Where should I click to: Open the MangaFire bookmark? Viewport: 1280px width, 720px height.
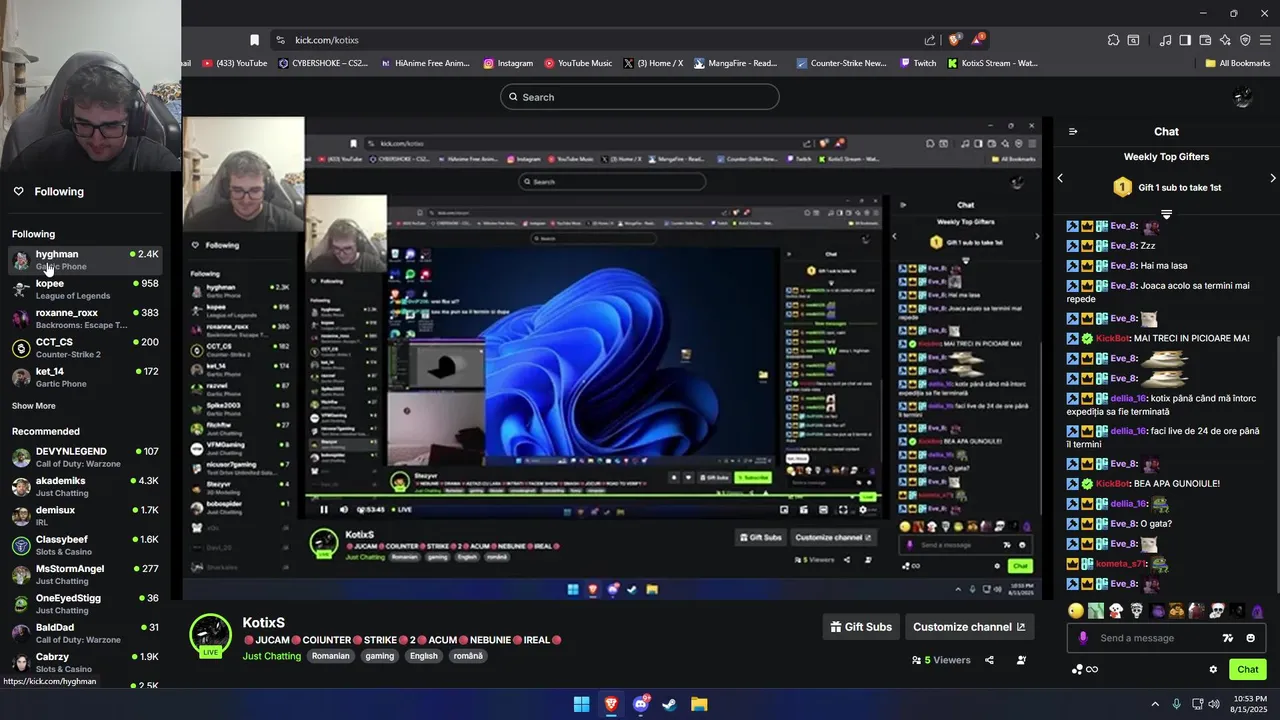point(735,63)
